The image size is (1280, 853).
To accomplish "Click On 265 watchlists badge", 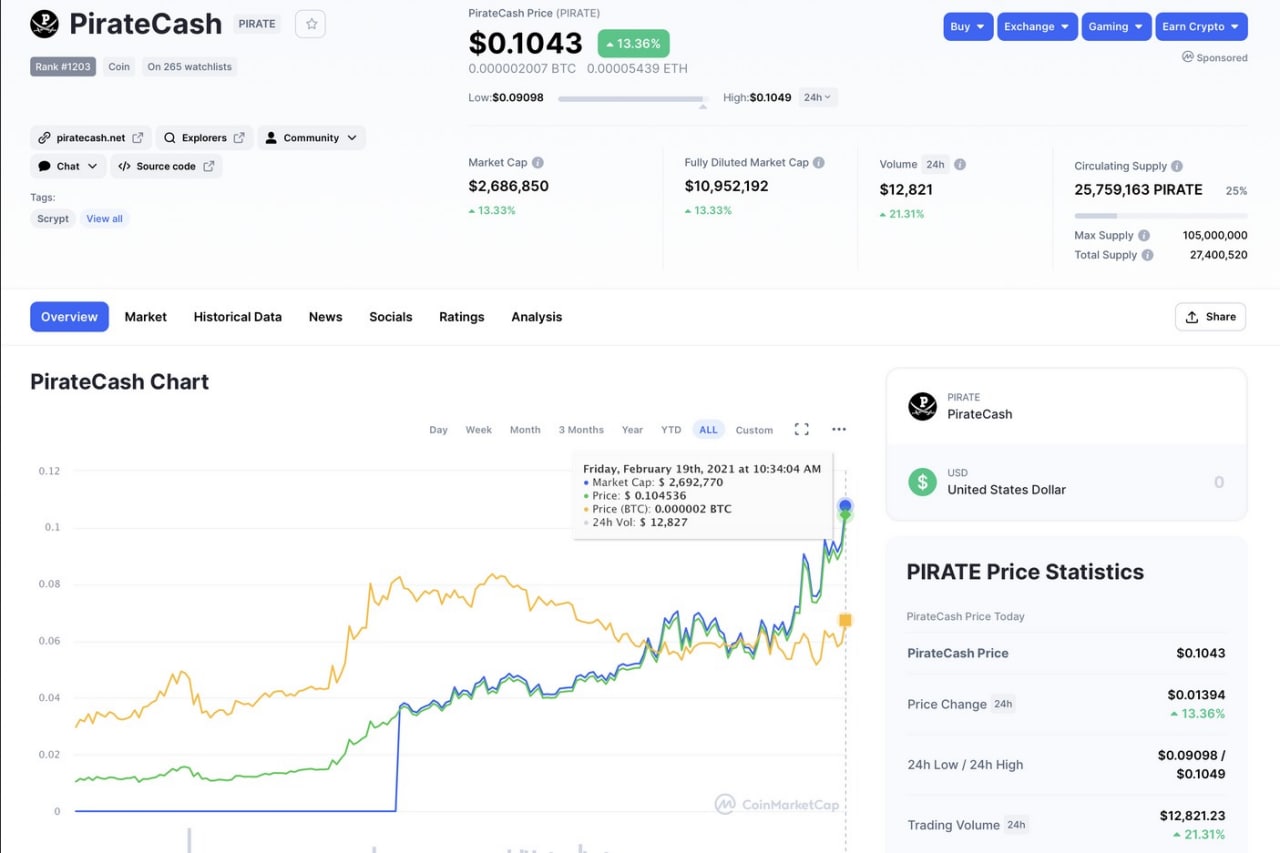I will tap(189, 67).
